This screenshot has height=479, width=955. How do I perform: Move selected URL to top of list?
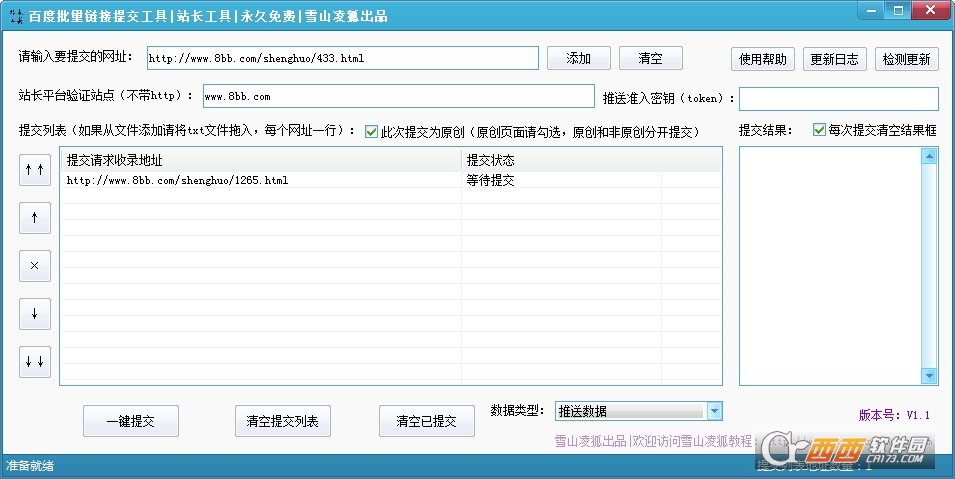tap(35, 169)
